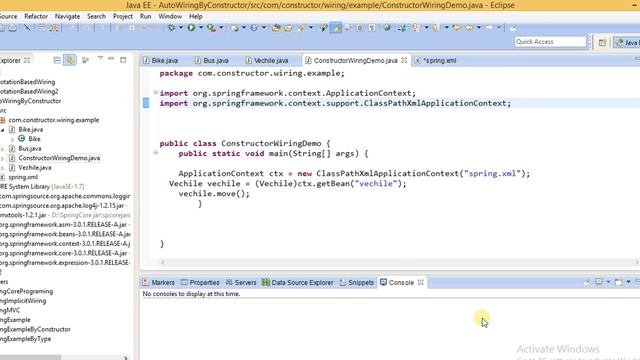
Task: Open the Search menu
Action: click(x=96, y=16)
